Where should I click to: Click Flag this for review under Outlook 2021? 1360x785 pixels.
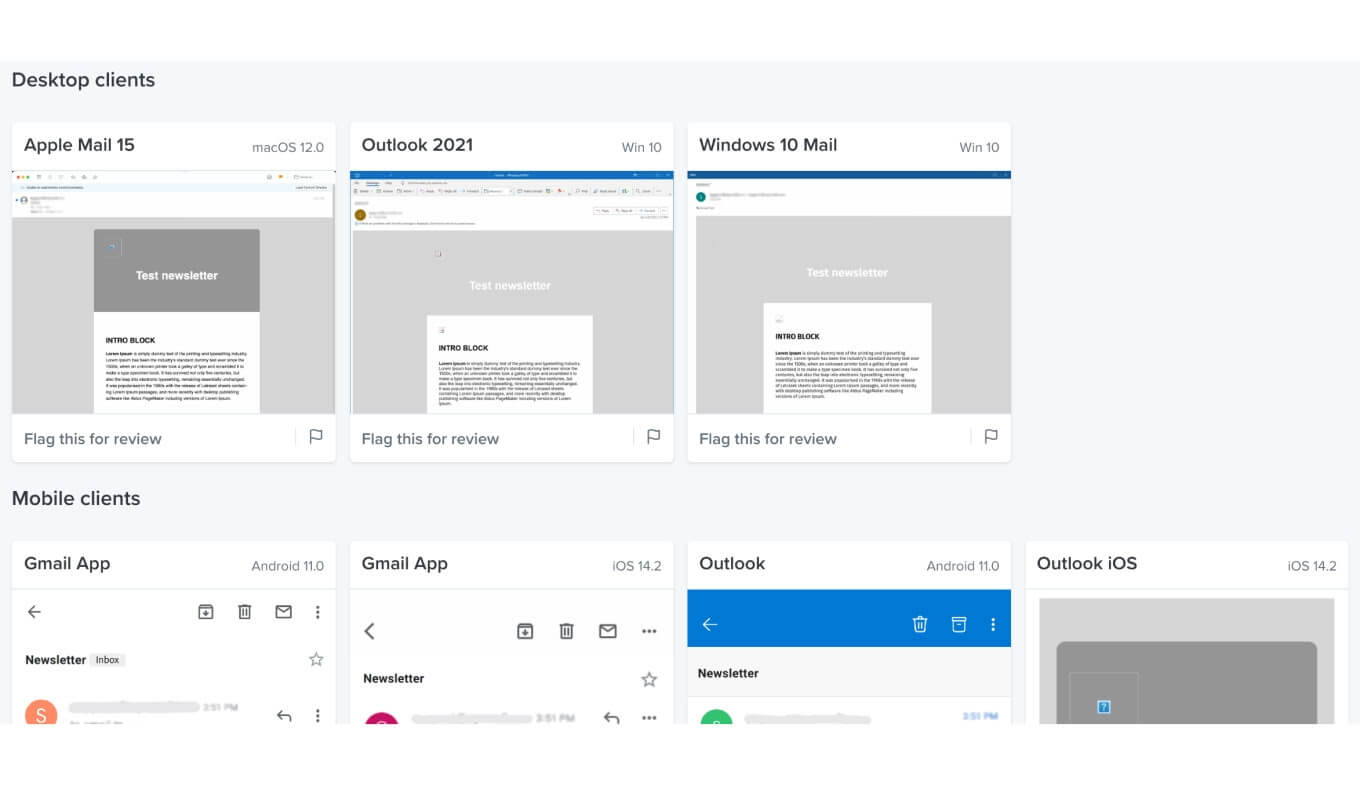[x=430, y=438]
